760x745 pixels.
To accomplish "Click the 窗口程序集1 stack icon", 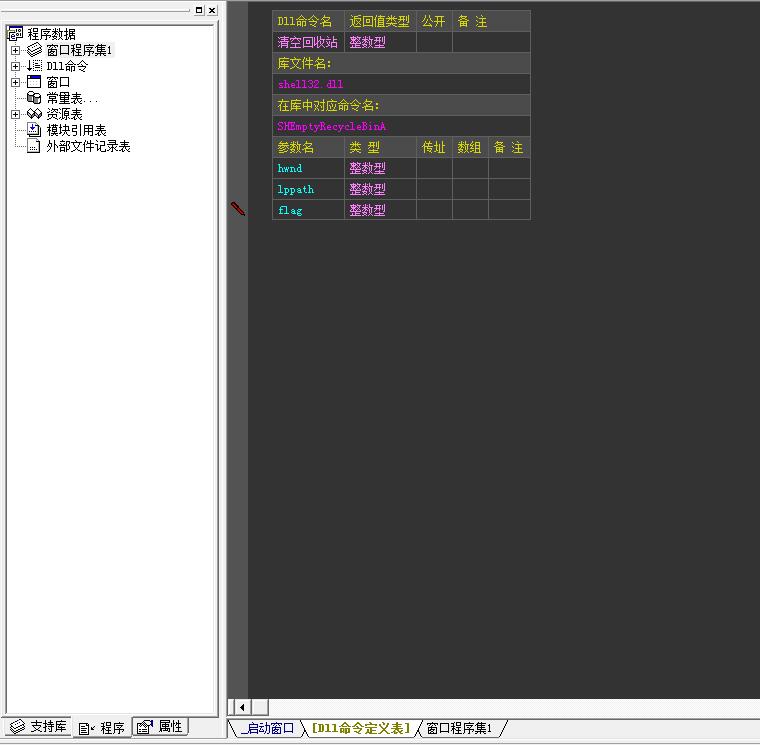I will [34, 49].
